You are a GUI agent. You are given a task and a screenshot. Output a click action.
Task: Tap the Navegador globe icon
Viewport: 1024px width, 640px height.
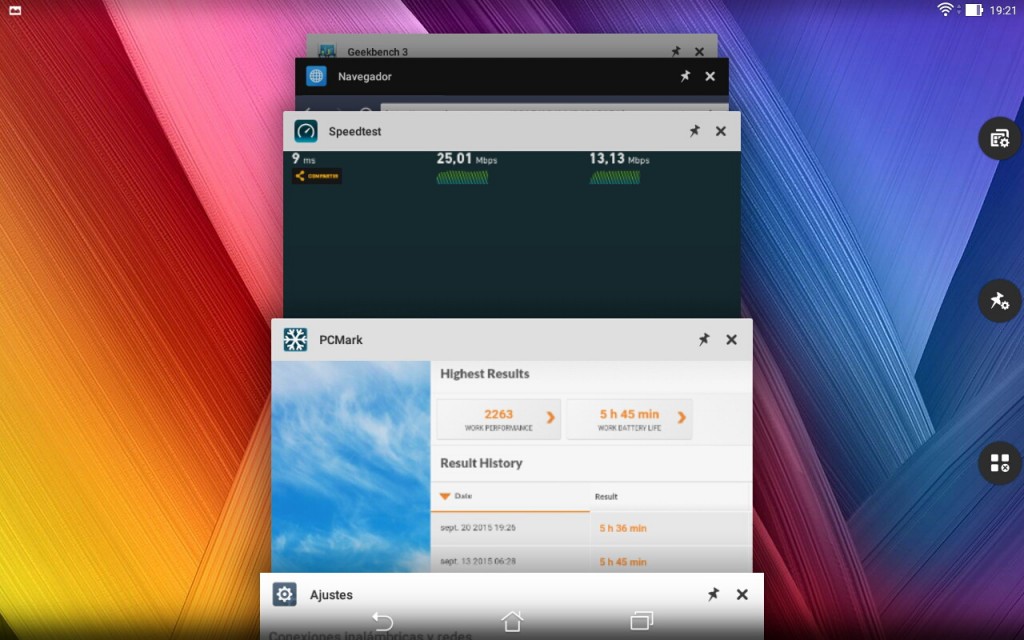pos(316,76)
